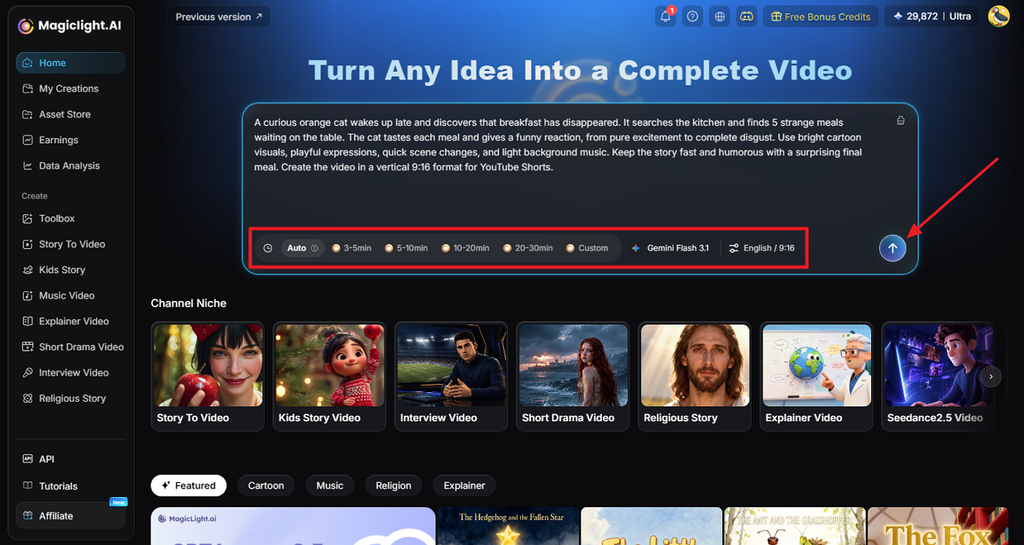Viewport: 1024px width, 545px height.
Task: Select the 20-30min duration option
Action: point(528,248)
